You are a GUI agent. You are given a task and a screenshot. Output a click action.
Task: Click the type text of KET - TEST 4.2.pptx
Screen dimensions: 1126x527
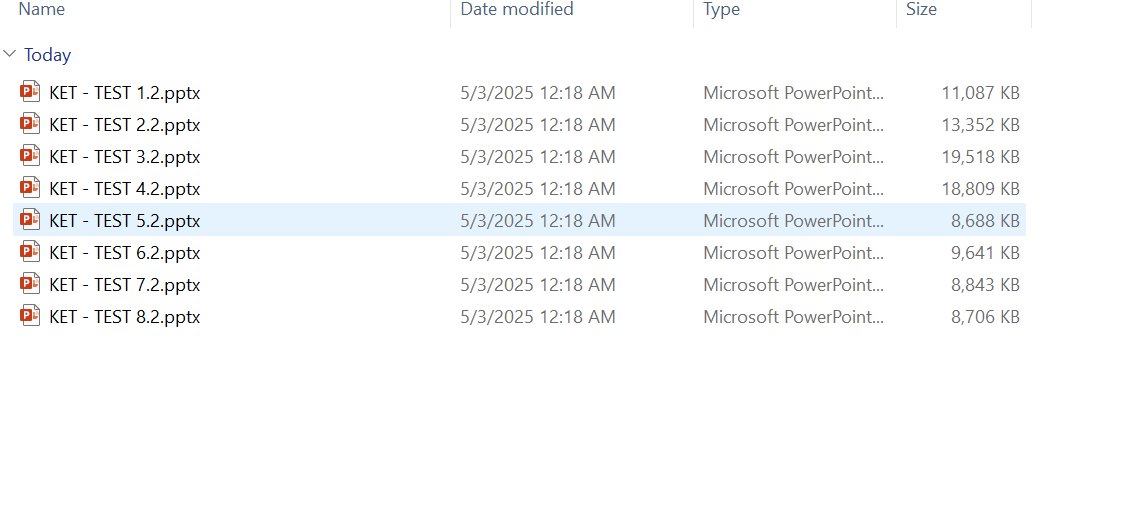tap(793, 189)
